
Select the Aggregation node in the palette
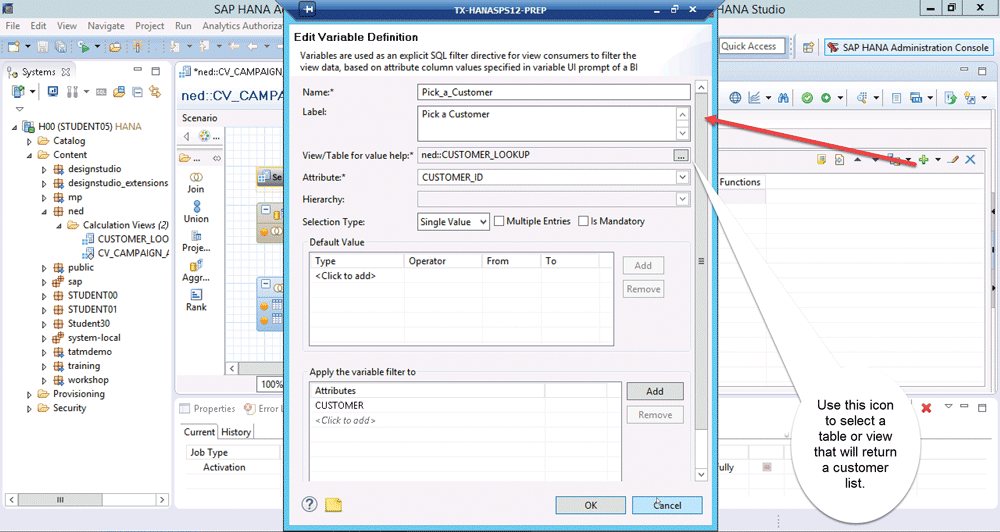tap(196, 270)
